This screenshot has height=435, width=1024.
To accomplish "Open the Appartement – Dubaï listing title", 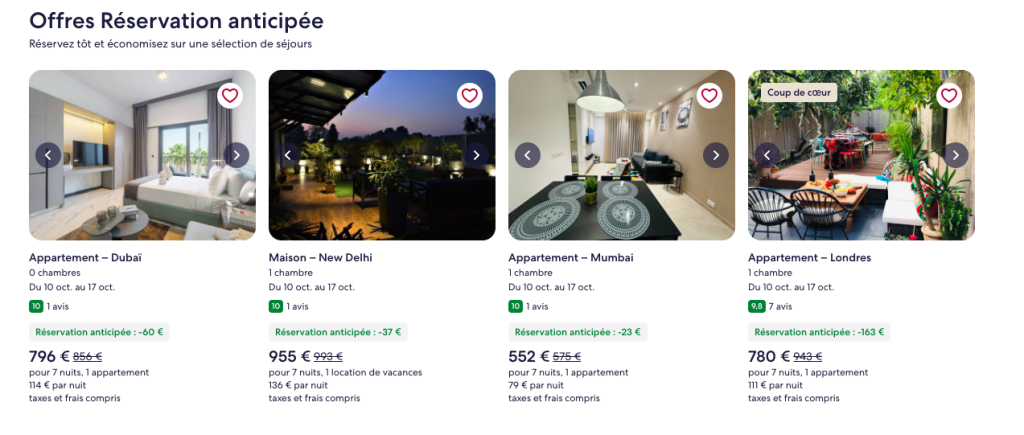I will (86, 257).
